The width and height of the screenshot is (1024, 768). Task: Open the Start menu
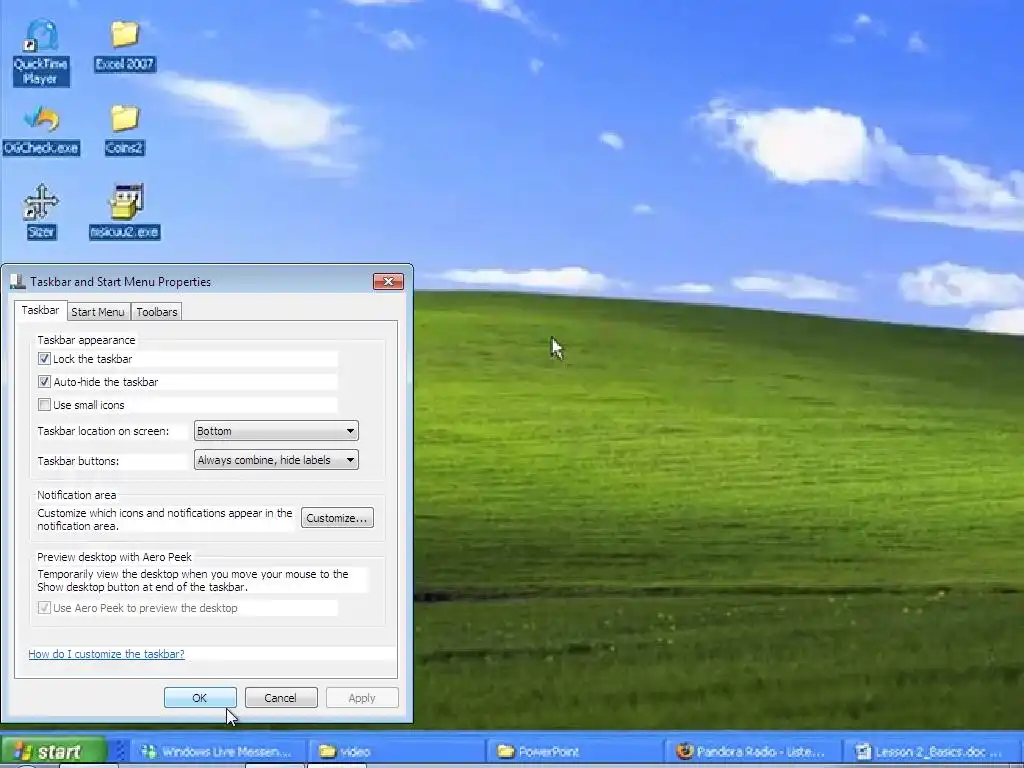pyautogui.click(x=54, y=751)
